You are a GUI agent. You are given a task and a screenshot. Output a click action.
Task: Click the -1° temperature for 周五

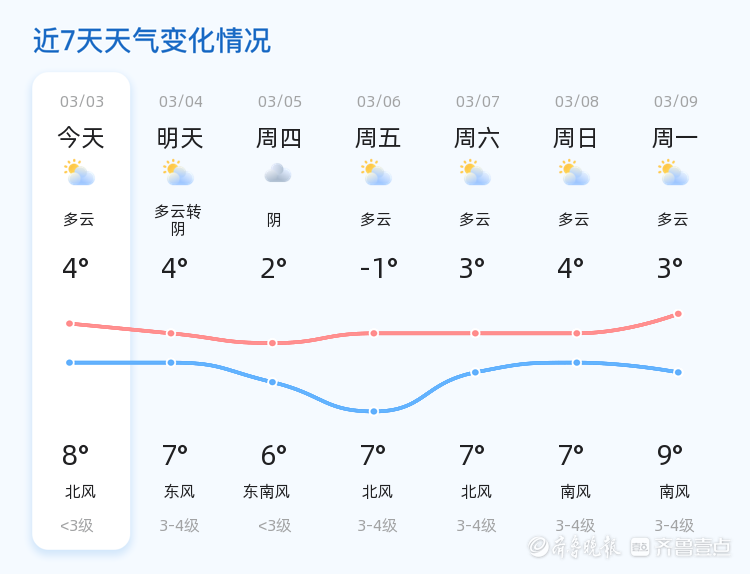pyautogui.click(x=378, y=268)
